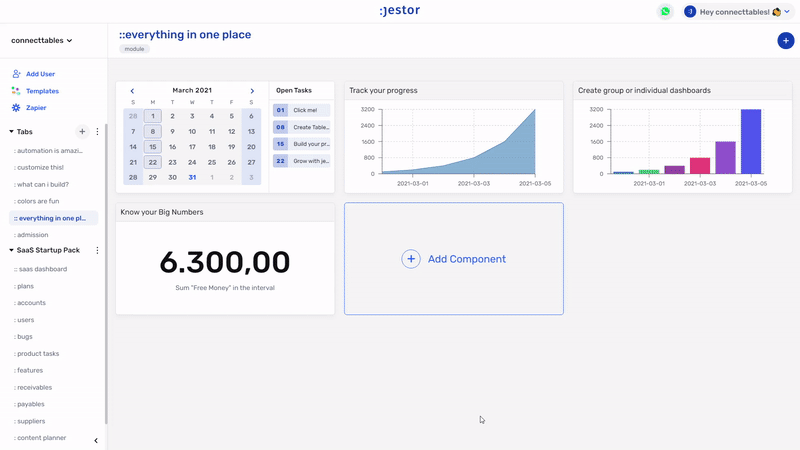Click the blue plus button at top right
The height and width of the screenshot is (450, 800).
(x=785, y=41)
